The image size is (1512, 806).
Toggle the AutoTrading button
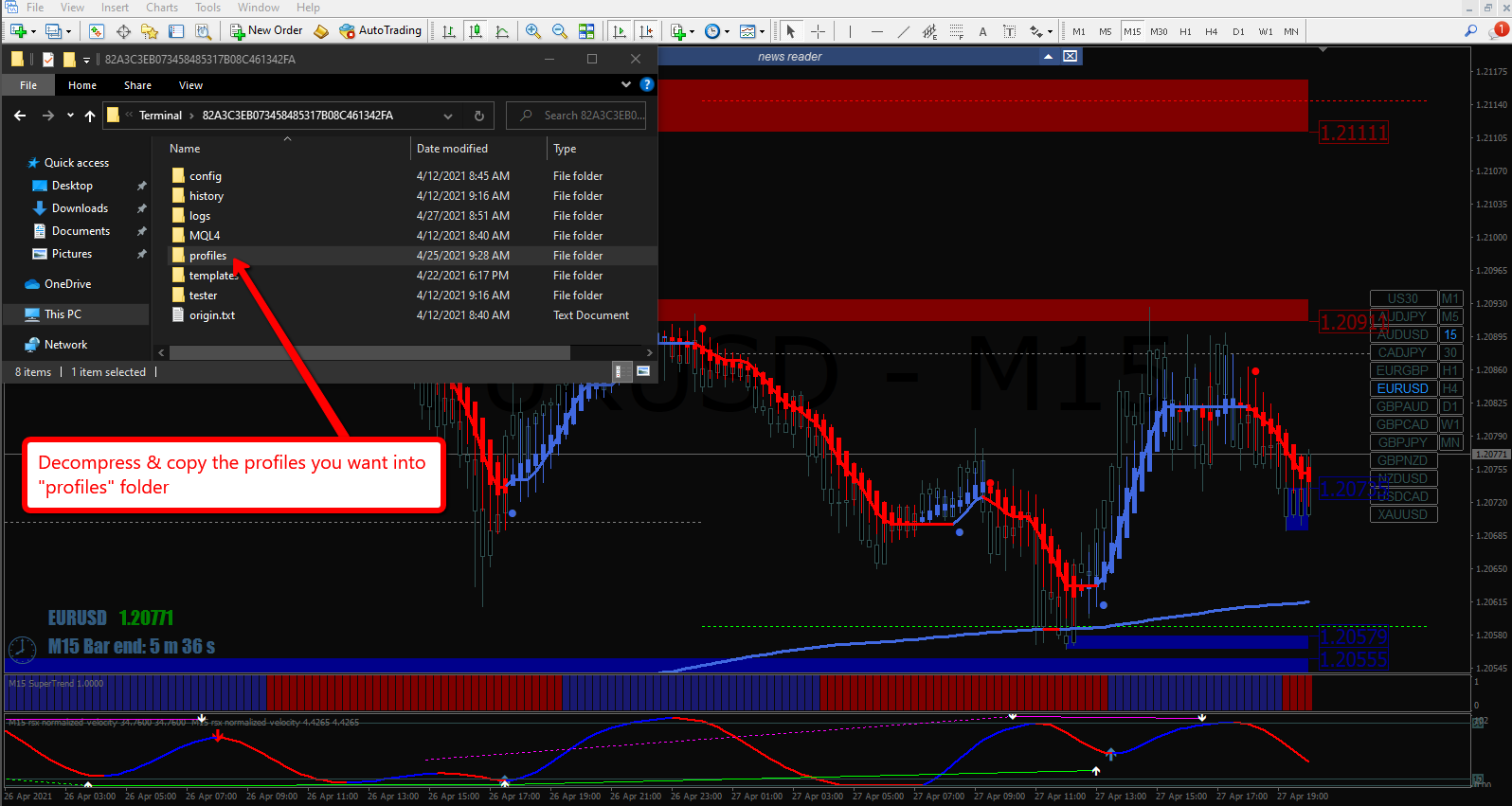(x=380, y=31)
